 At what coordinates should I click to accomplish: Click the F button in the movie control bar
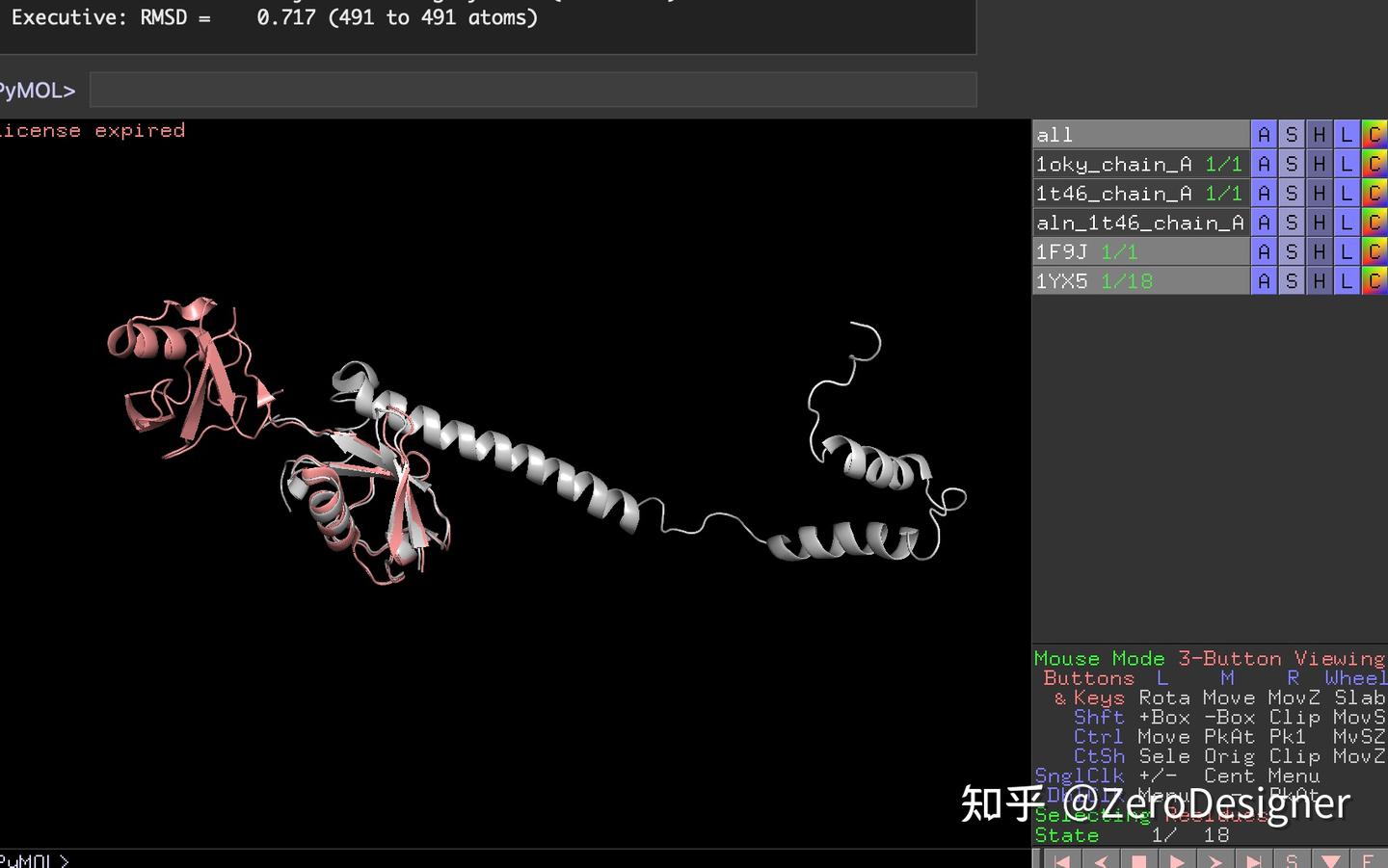[x=1367, y=858]
